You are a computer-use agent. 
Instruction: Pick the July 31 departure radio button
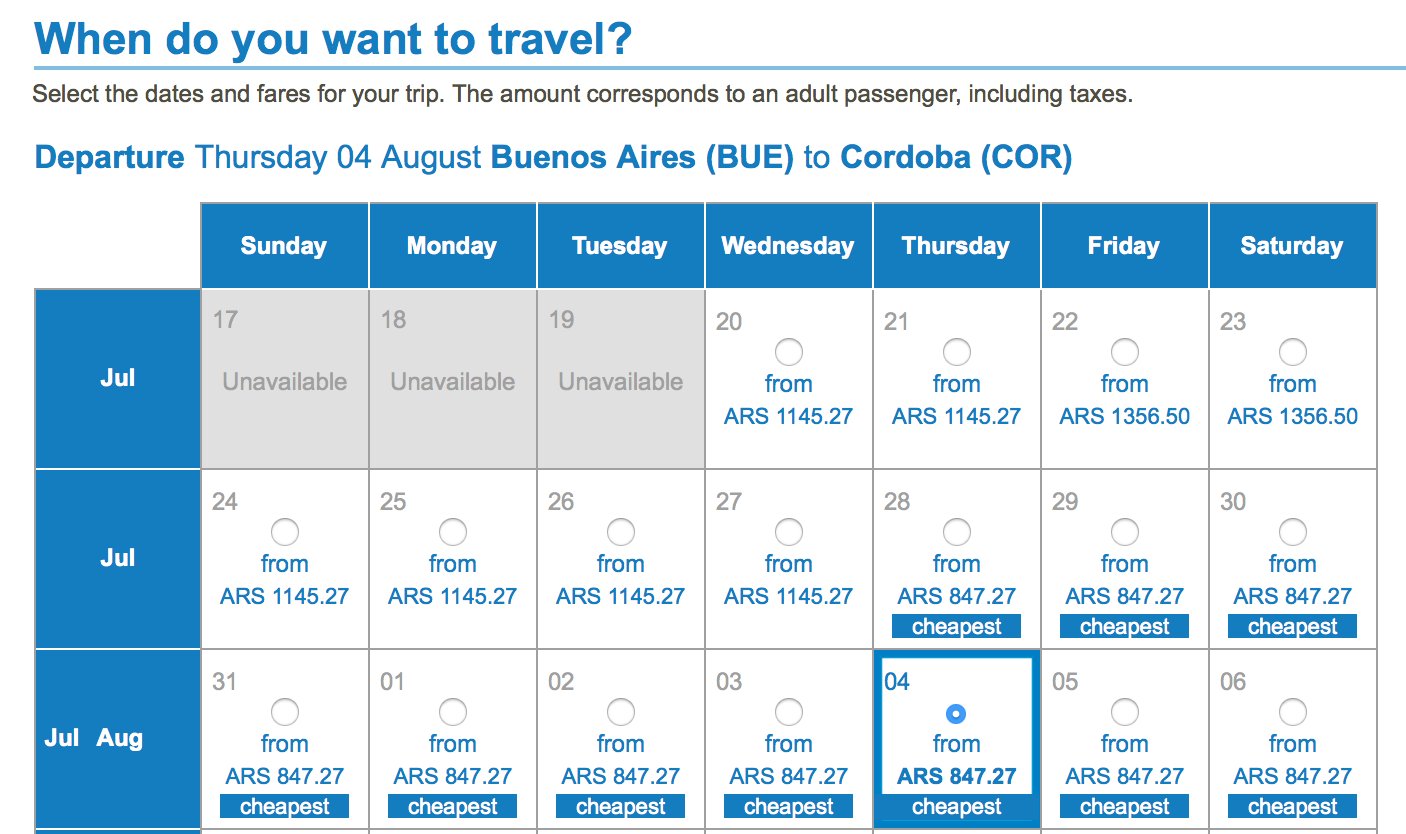click(285, 712)
